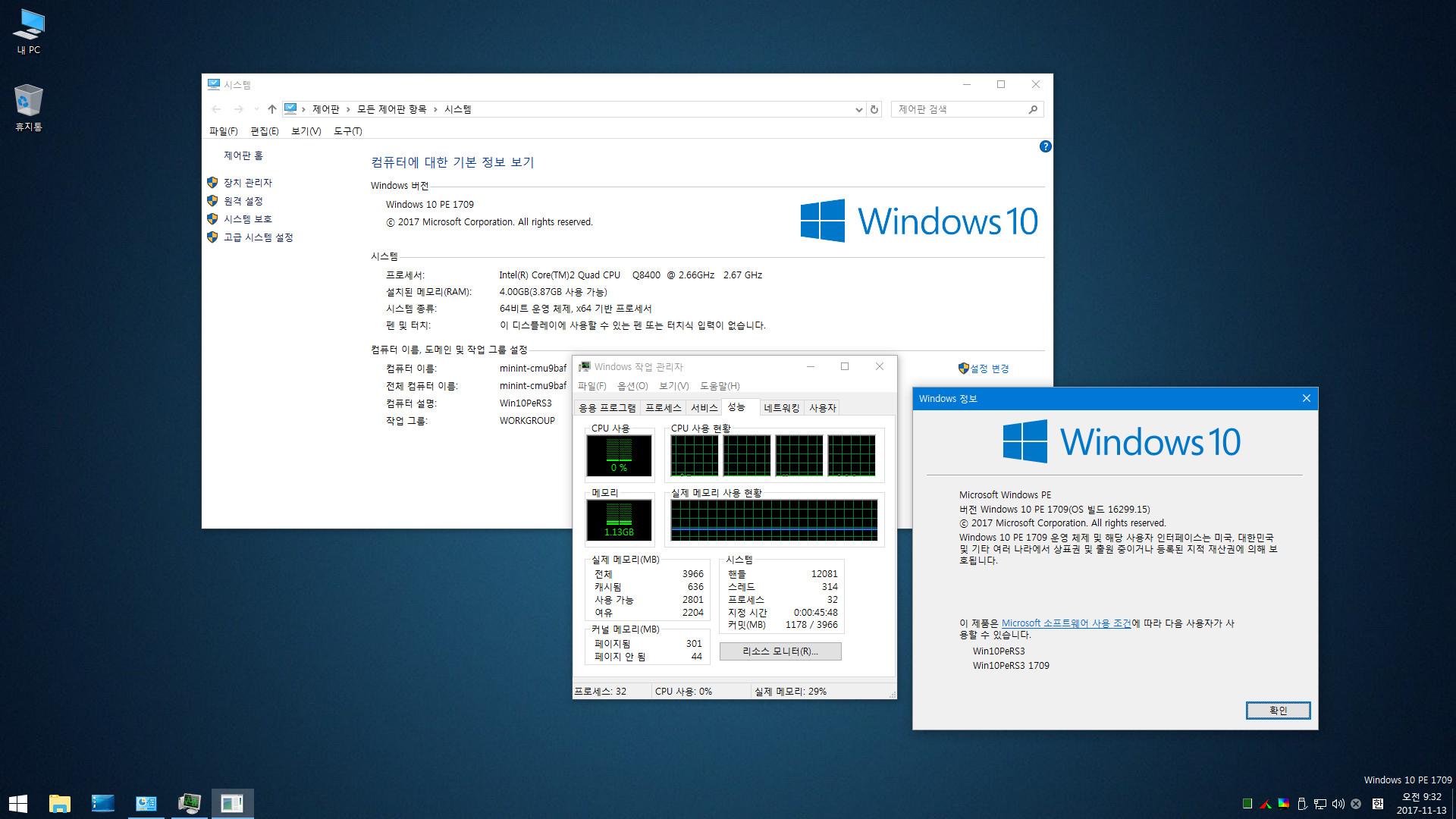Open 파일(F) menu in 시스템 window
Screen dimensions: 1456x819
coord(224,131)
